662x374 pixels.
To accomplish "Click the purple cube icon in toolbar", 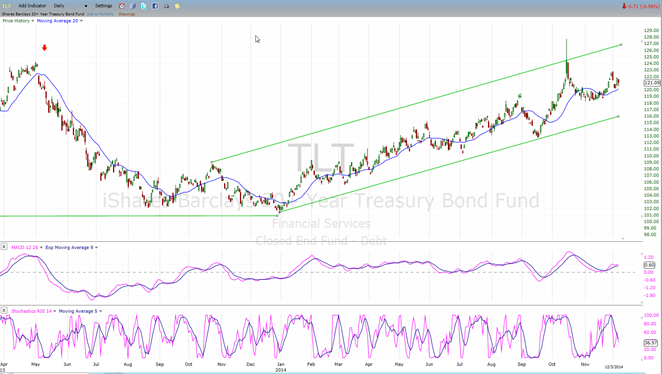I will click(133, 6).
